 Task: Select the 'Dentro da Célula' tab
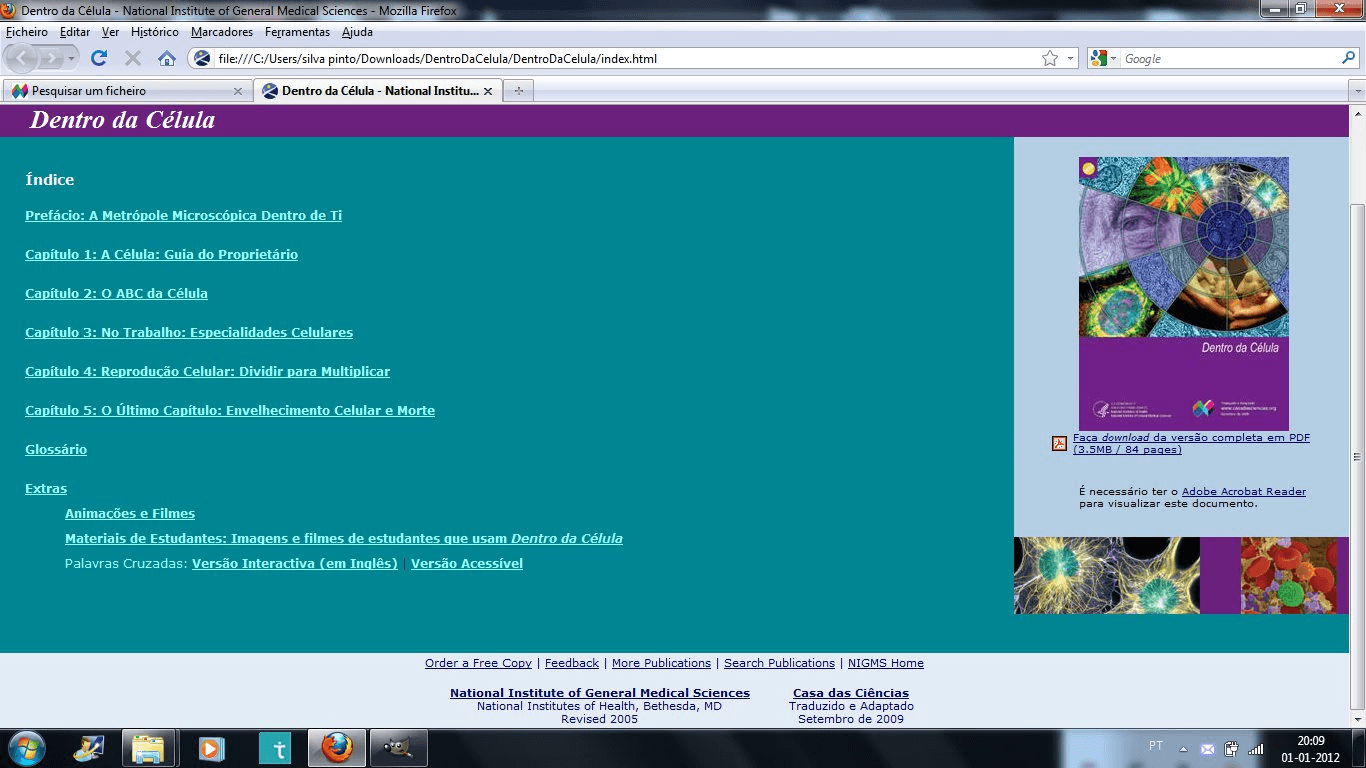tap(377, 91)
